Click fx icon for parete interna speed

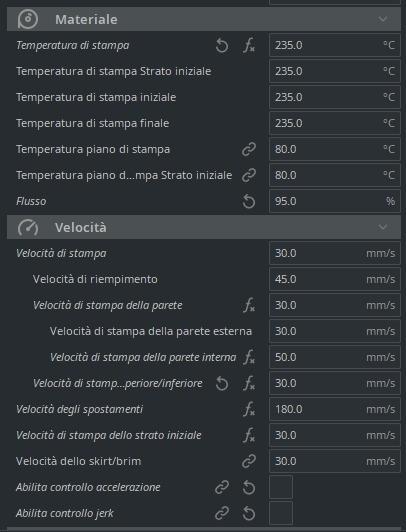(x=249, y=357)
